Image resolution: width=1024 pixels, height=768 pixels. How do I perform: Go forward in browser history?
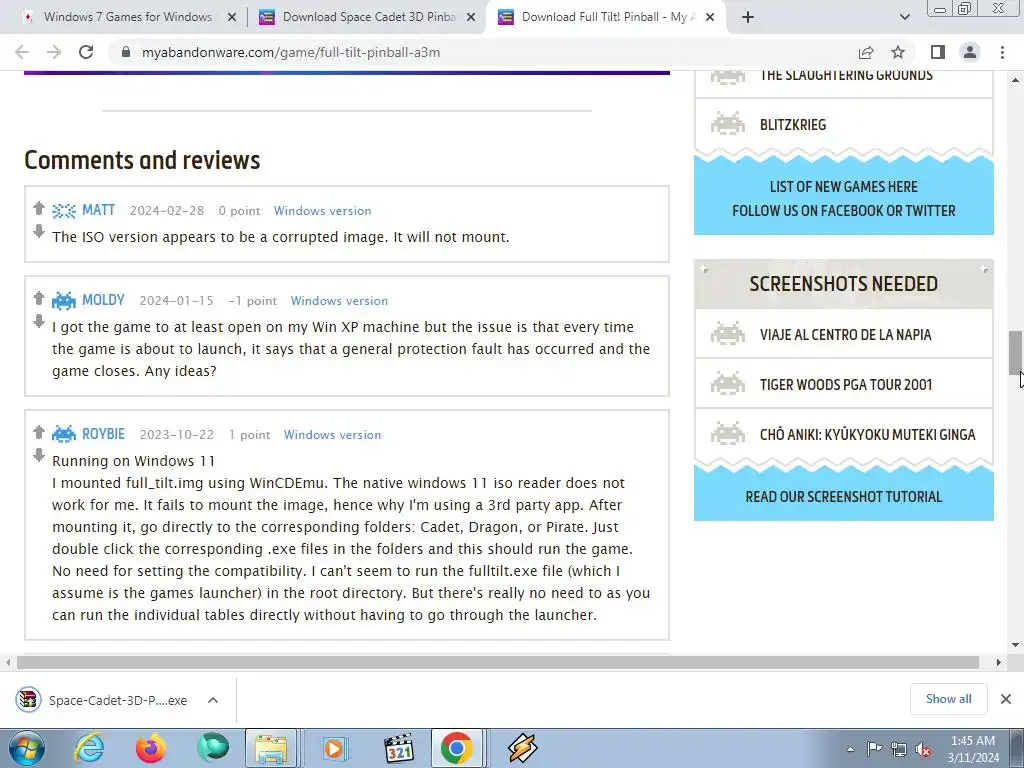point(54,52)
